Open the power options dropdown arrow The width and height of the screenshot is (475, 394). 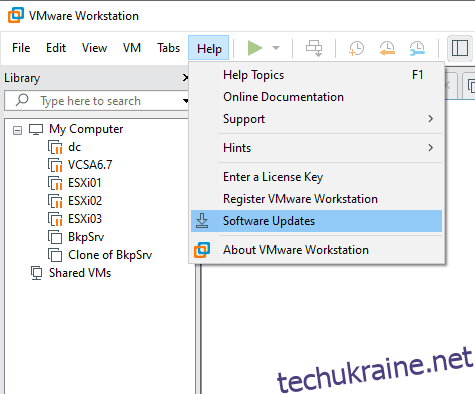coord(276,48)
